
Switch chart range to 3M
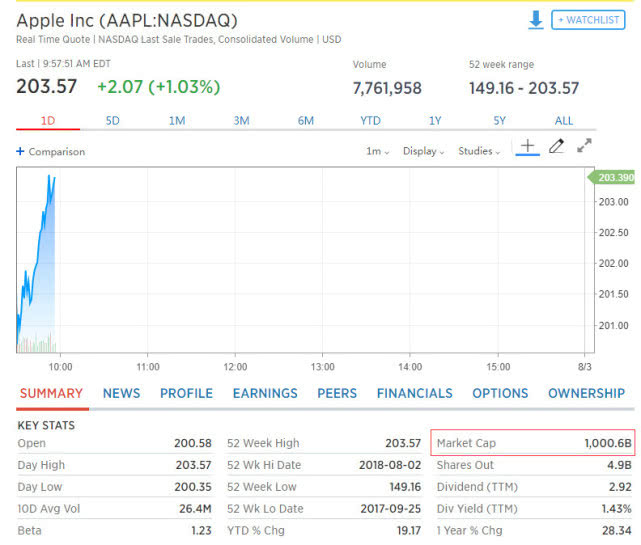(241, 121)
